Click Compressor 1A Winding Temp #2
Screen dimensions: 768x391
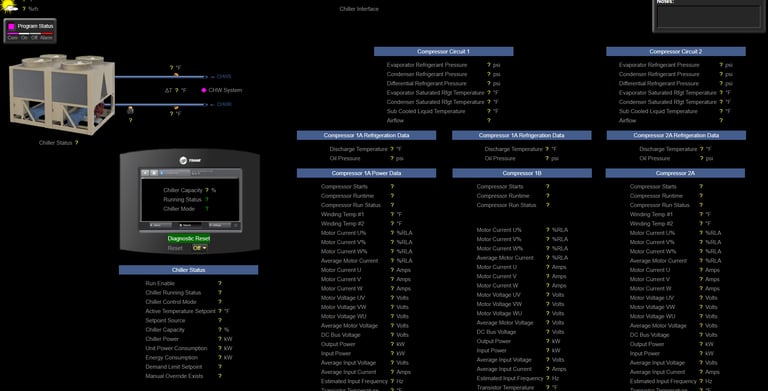[x=361, y=224]
